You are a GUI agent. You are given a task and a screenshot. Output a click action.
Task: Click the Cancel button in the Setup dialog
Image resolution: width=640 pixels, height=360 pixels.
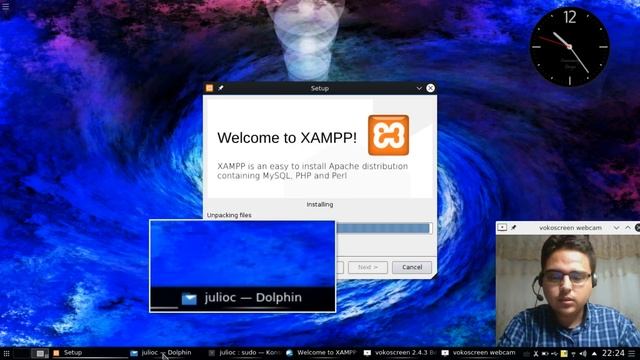pos(412,267)
